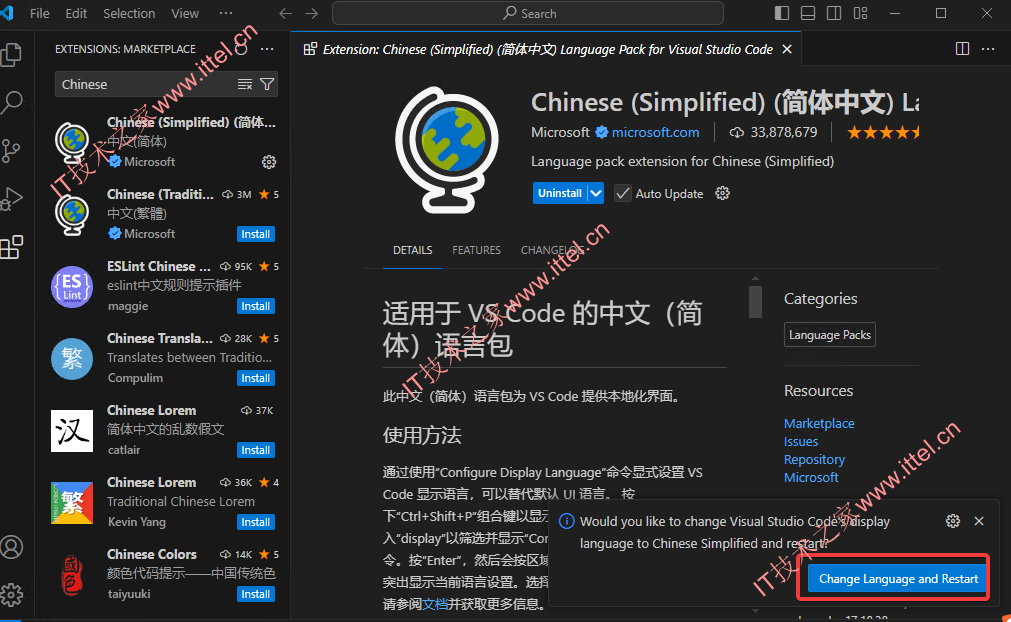This screenshot has width=1011, height=622.
Task: Refresh the Extensions Marketplace list
Action: [241, 49]
